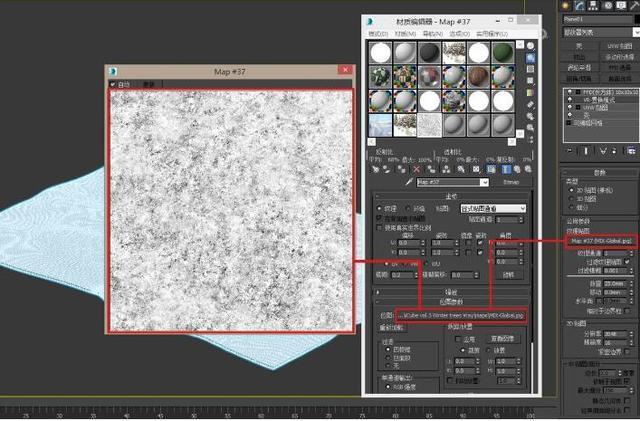Click Put to Library icon
Viewport: 640px width, 421px height.
click(x=461, y=169)
